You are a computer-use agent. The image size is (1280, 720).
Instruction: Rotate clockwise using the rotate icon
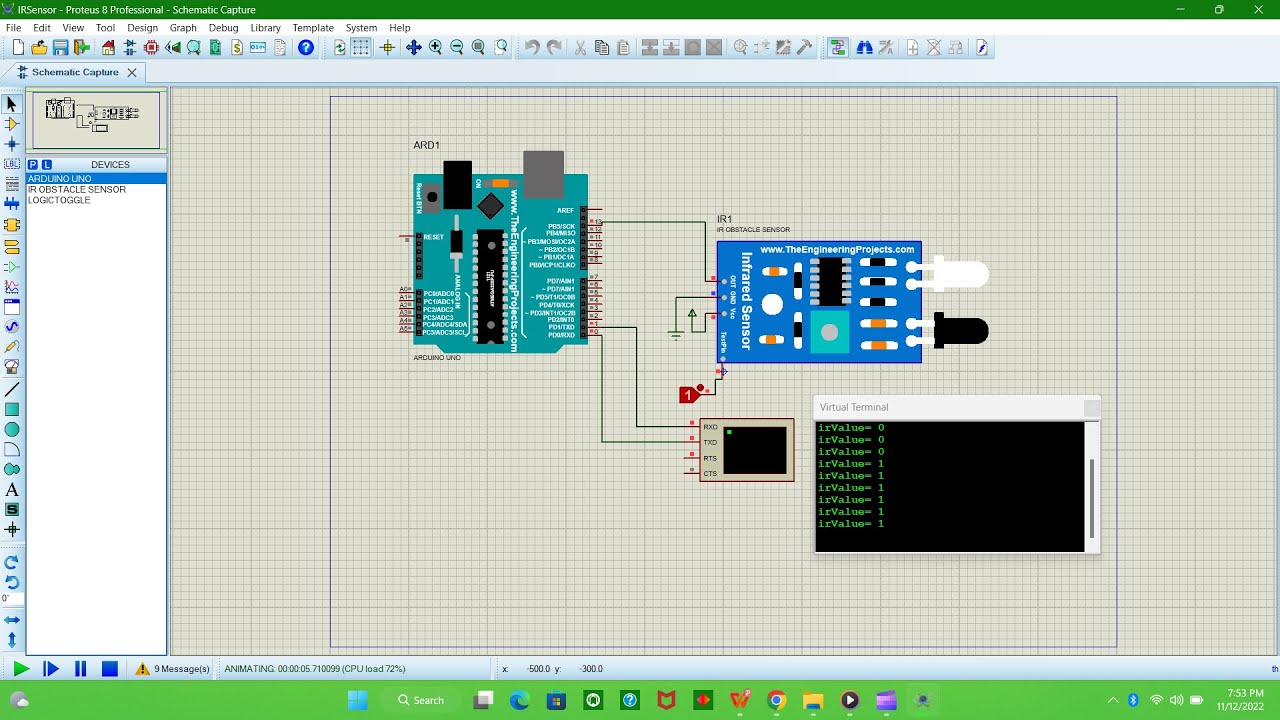pyautogui.click(x=12, y=562)
